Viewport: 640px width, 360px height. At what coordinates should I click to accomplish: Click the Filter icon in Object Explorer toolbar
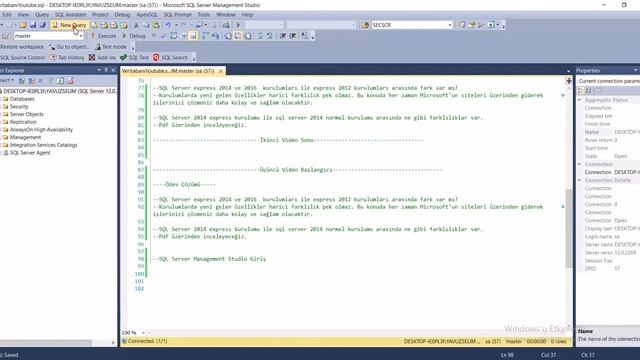pos(51,80)
